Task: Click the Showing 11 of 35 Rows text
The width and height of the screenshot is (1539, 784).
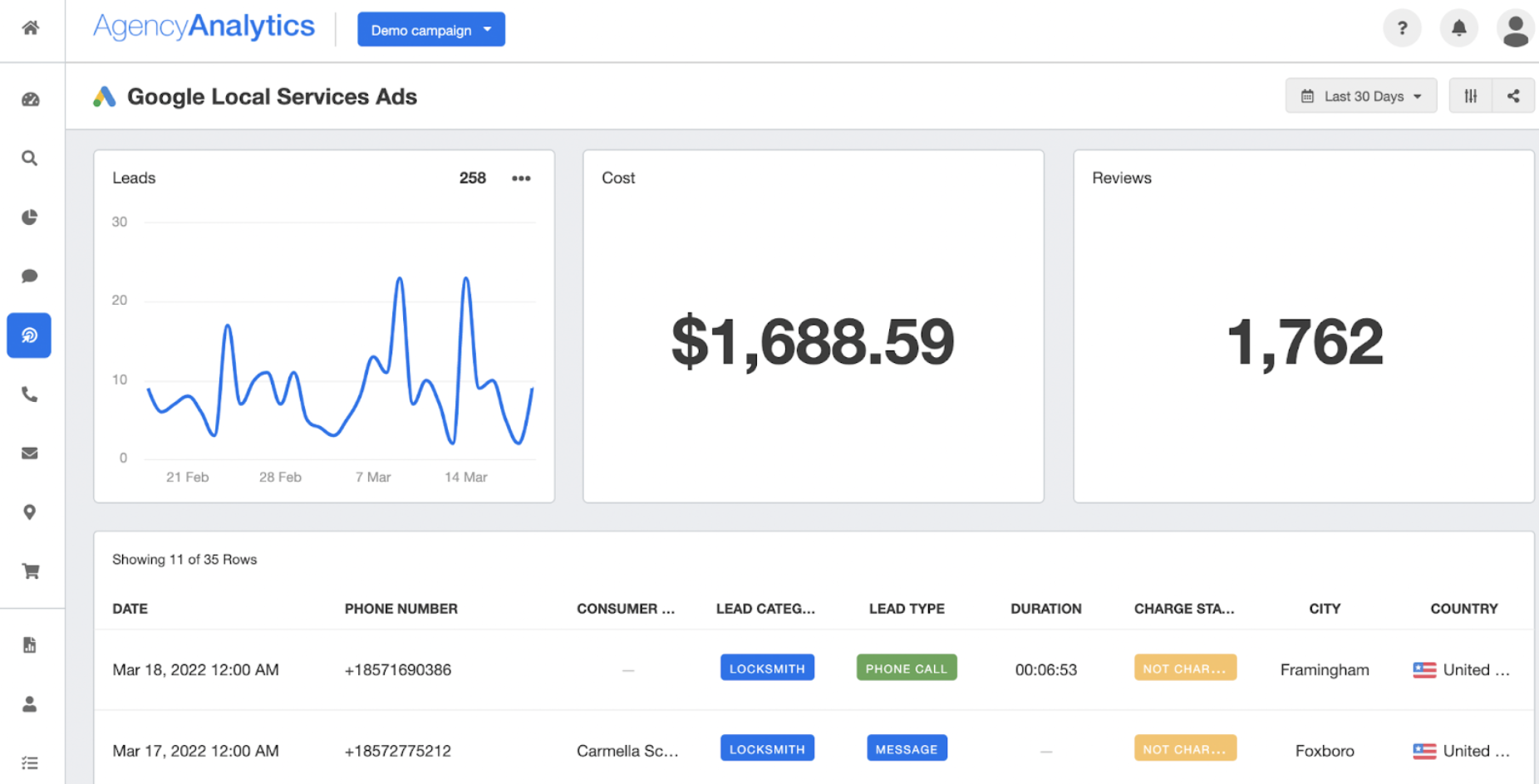Action: coord(184,560)
